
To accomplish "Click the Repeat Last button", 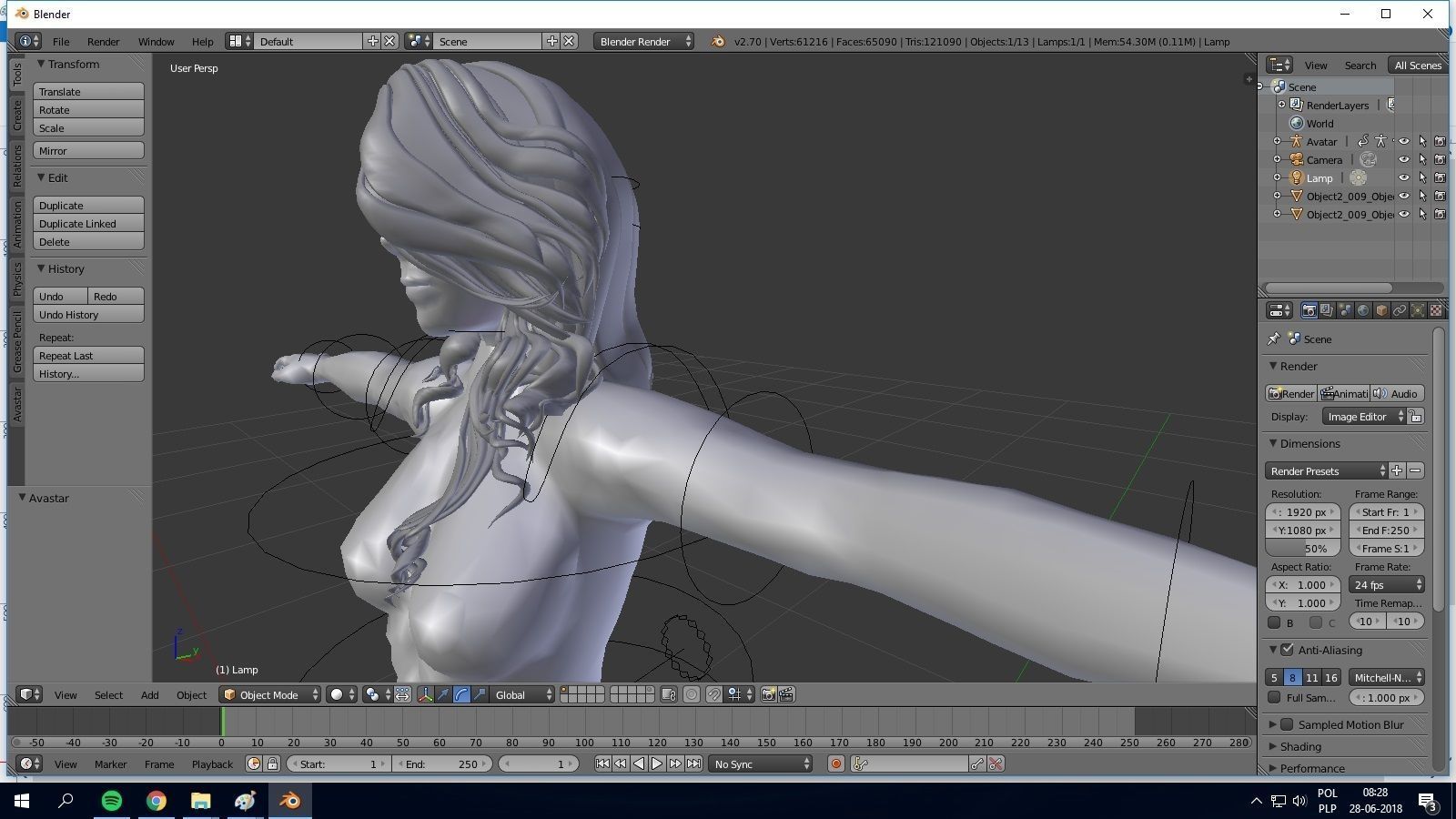I will click(88, 355).
